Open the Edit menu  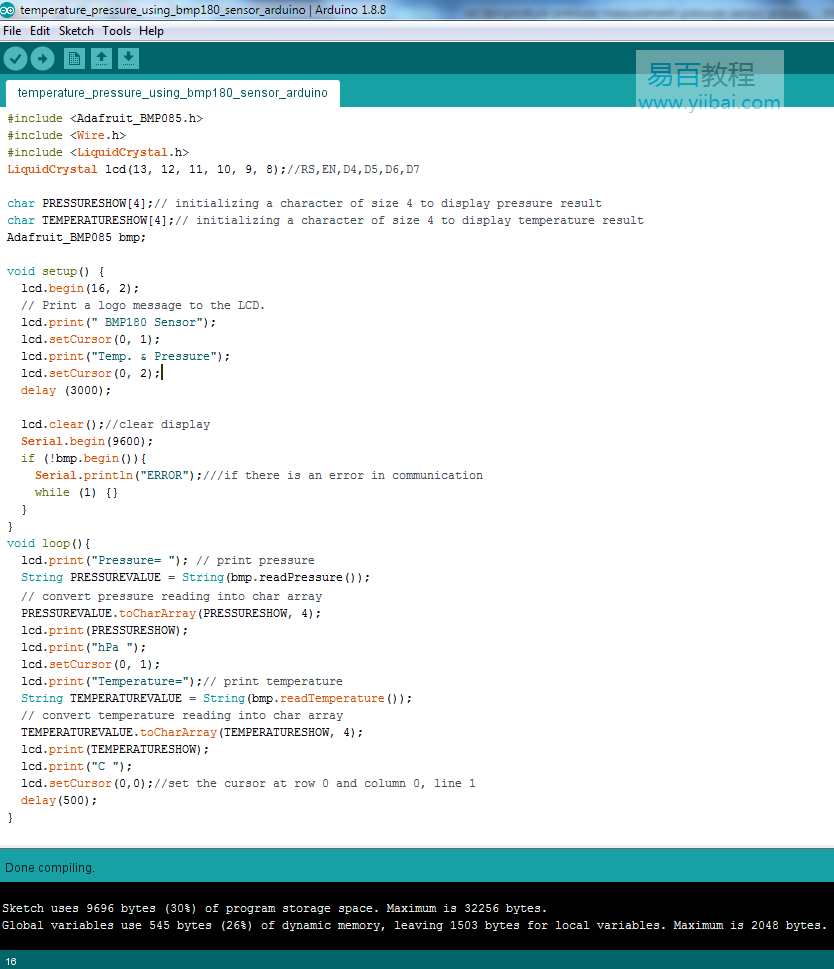point(40,31)
